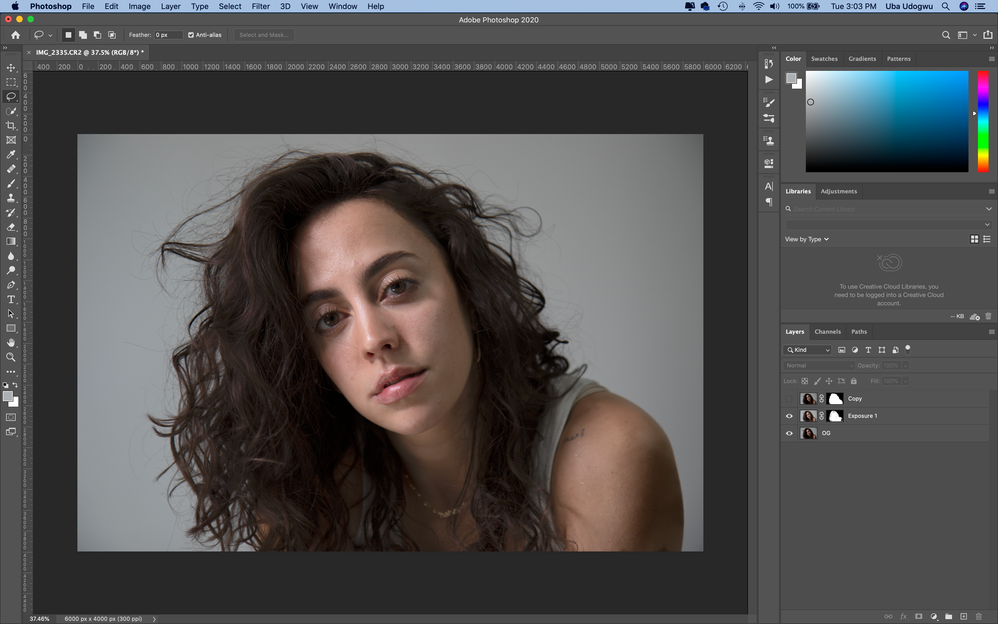Hide the Exposure 1 layer
Screen dimensions: 998x624
pos(789,416)
